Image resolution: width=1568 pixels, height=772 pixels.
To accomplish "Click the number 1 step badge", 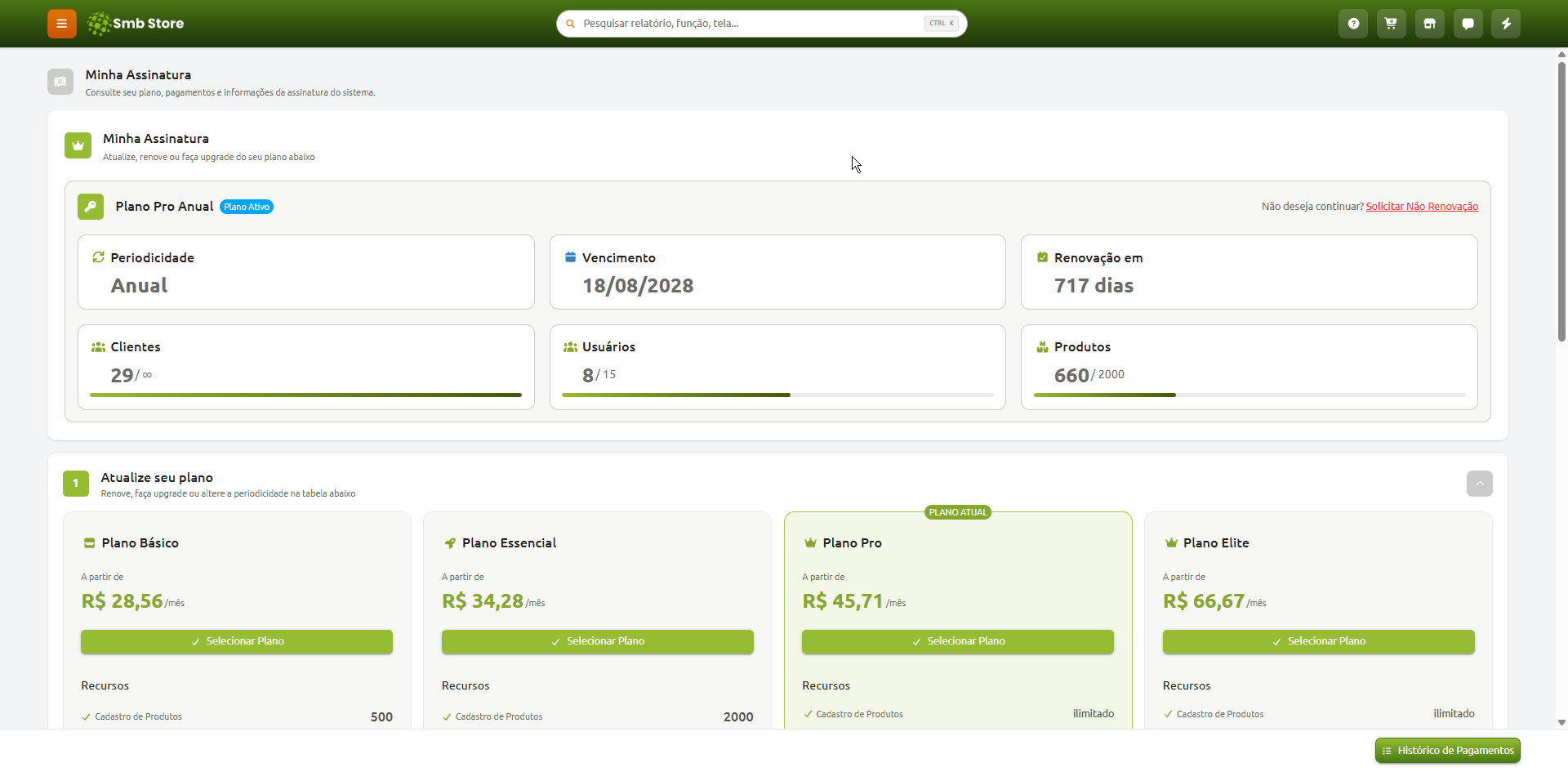I will click(76, 484).
